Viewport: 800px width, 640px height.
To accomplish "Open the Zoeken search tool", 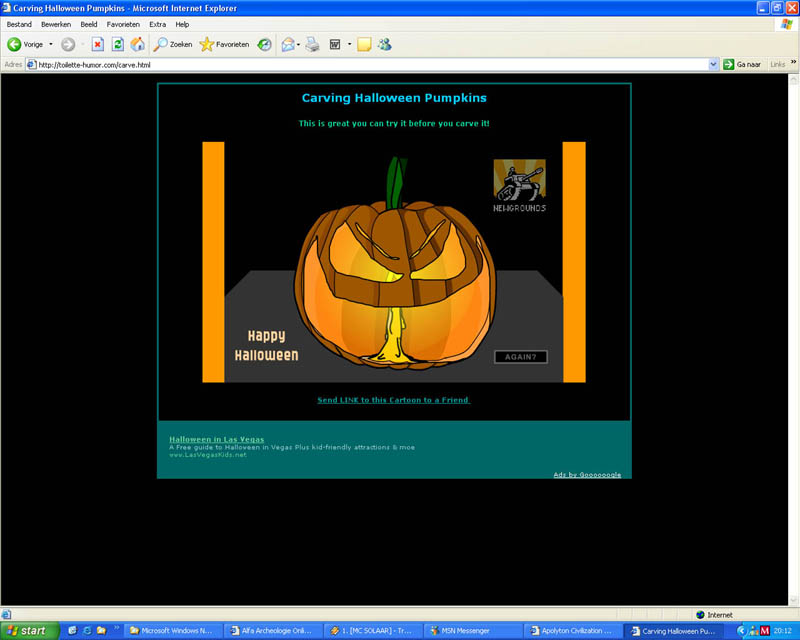I will (172, 44).
